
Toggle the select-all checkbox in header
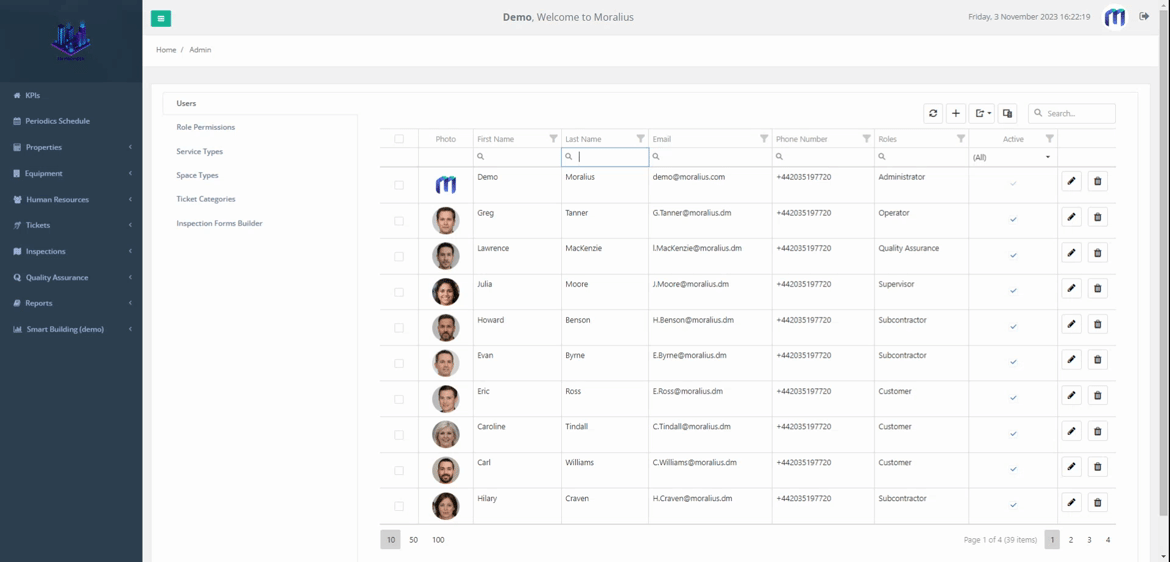(x=399, y=139)
